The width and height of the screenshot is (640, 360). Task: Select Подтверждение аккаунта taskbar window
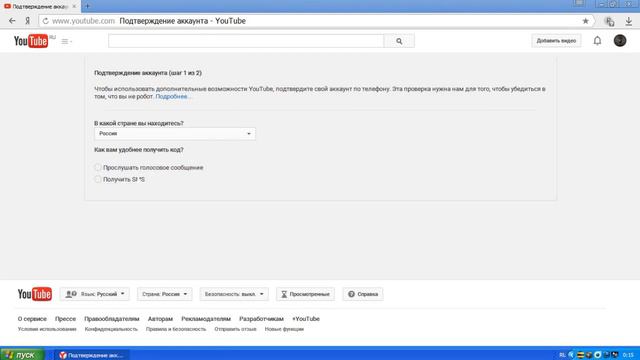pyautogui.click(x=91, y=355)
